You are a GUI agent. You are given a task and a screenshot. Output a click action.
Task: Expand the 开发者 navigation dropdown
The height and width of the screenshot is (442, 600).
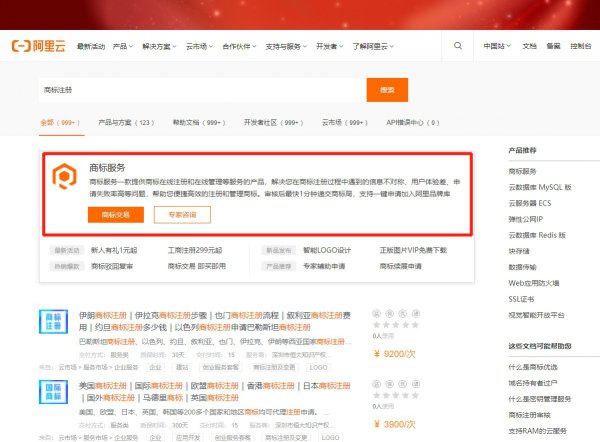(x=329, y=46)
